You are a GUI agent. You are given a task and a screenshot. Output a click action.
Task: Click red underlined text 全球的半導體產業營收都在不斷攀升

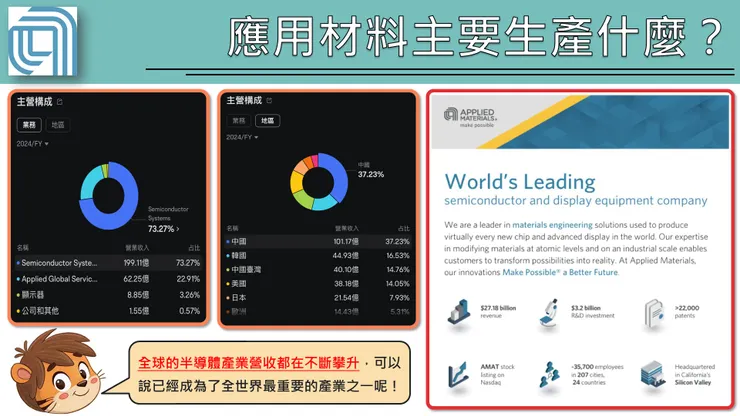click(x=249, y=363)
